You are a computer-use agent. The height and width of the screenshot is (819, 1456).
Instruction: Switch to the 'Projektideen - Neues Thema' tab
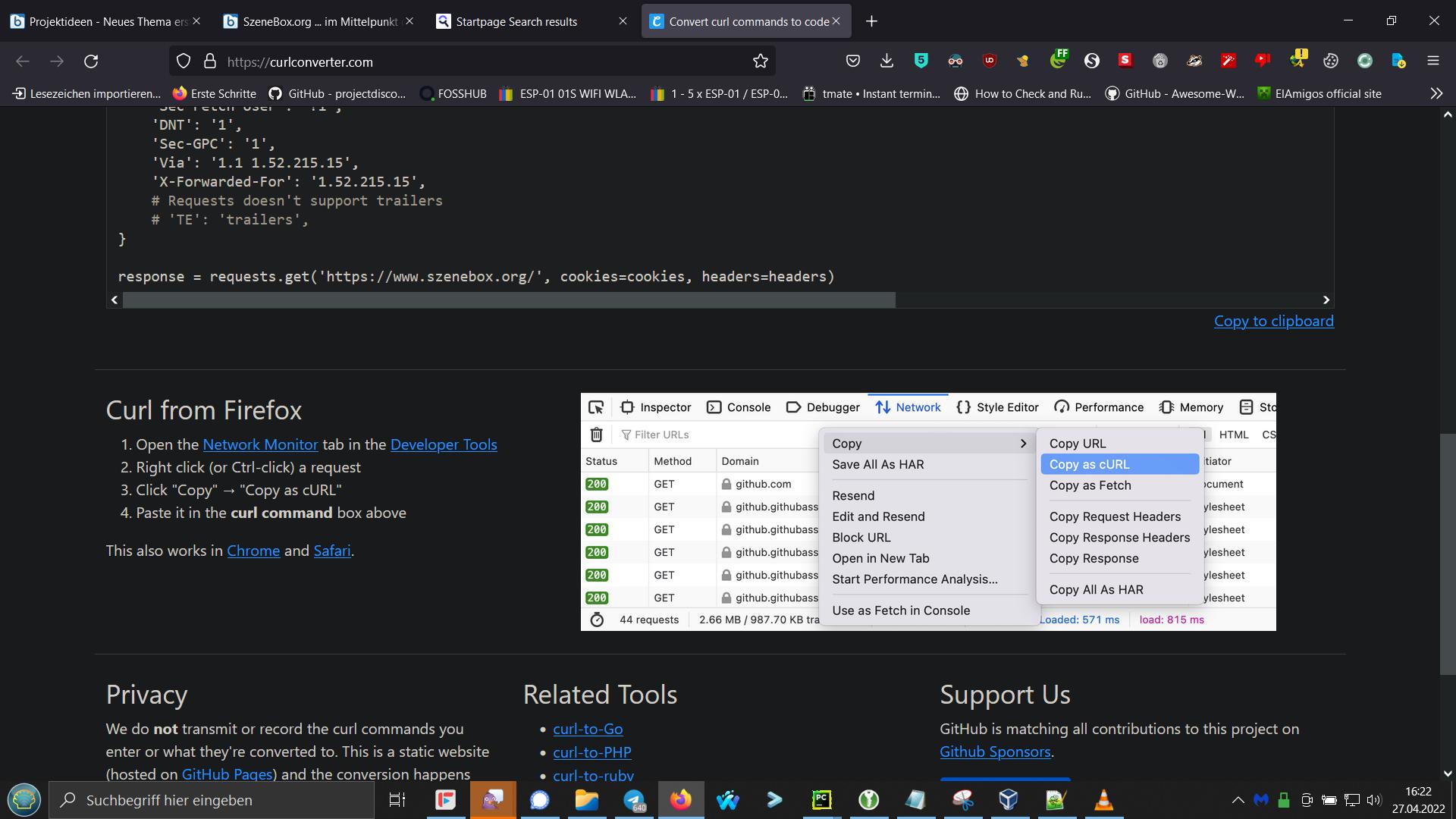click(99, 21)
